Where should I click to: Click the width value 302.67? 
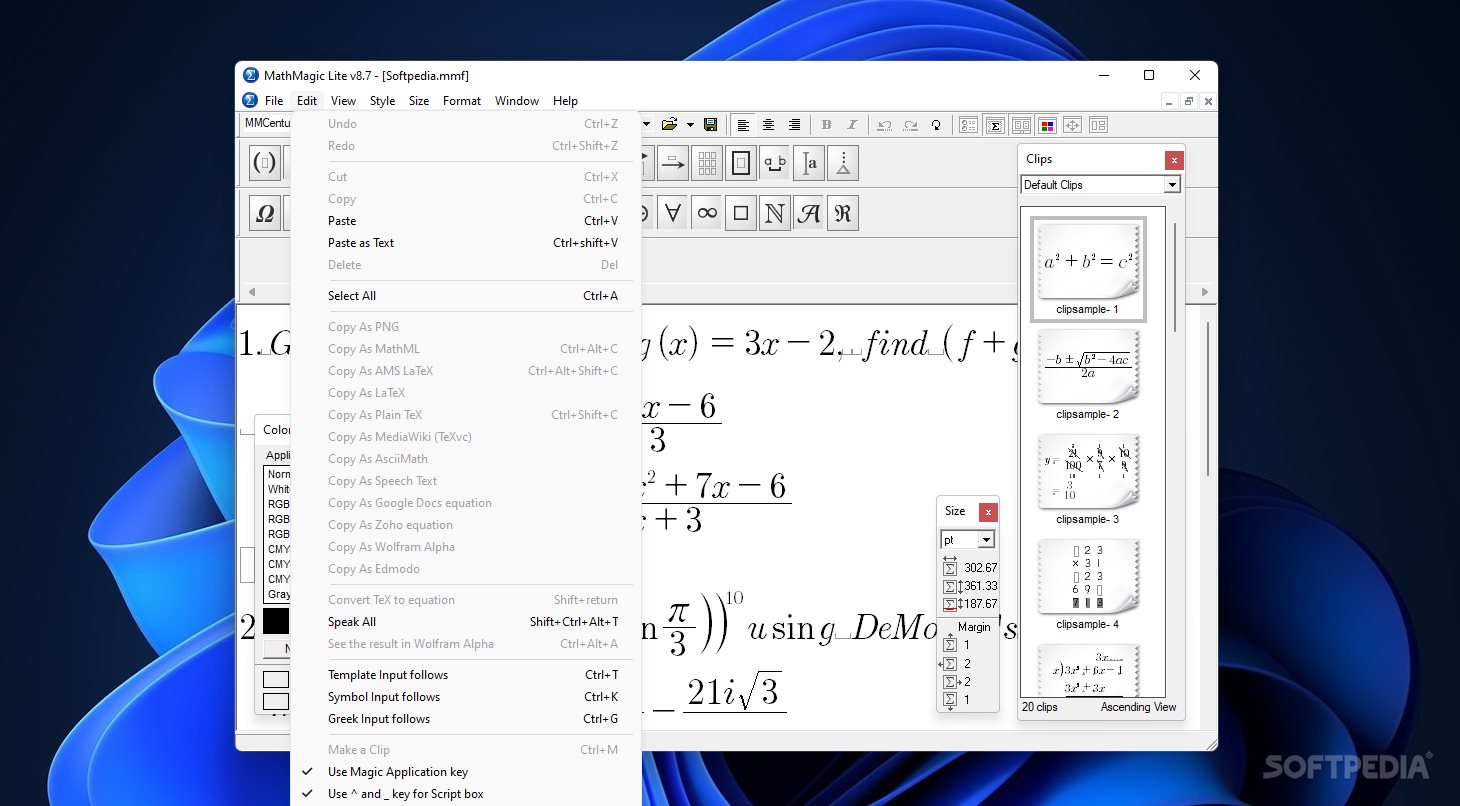[x=981, y=568]
